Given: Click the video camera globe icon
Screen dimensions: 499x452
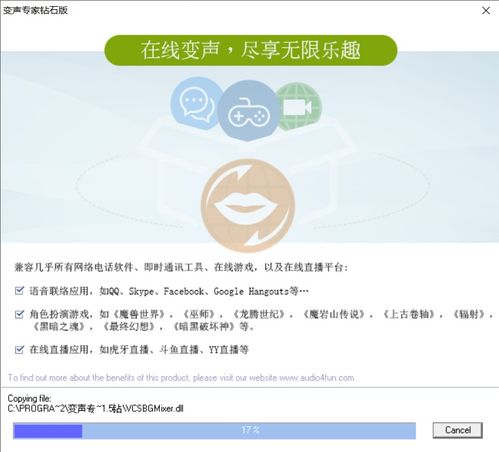Looking at the screenshot, I should [299, 107].
